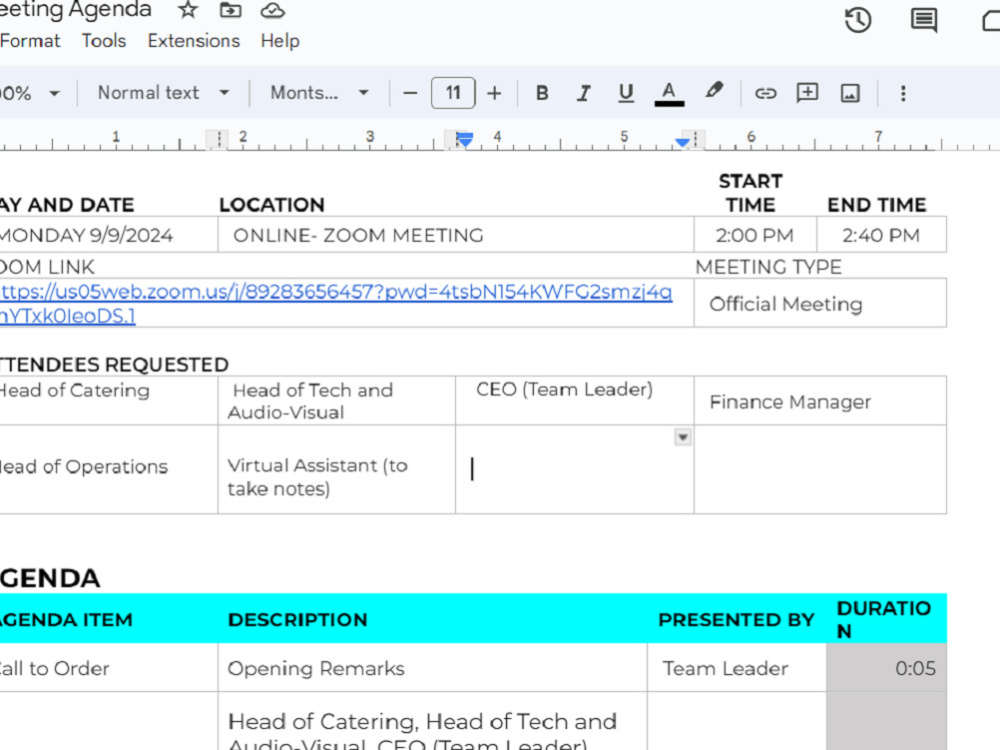
Task: Click the font size 11 field
Action: click(x=453, y=93)
